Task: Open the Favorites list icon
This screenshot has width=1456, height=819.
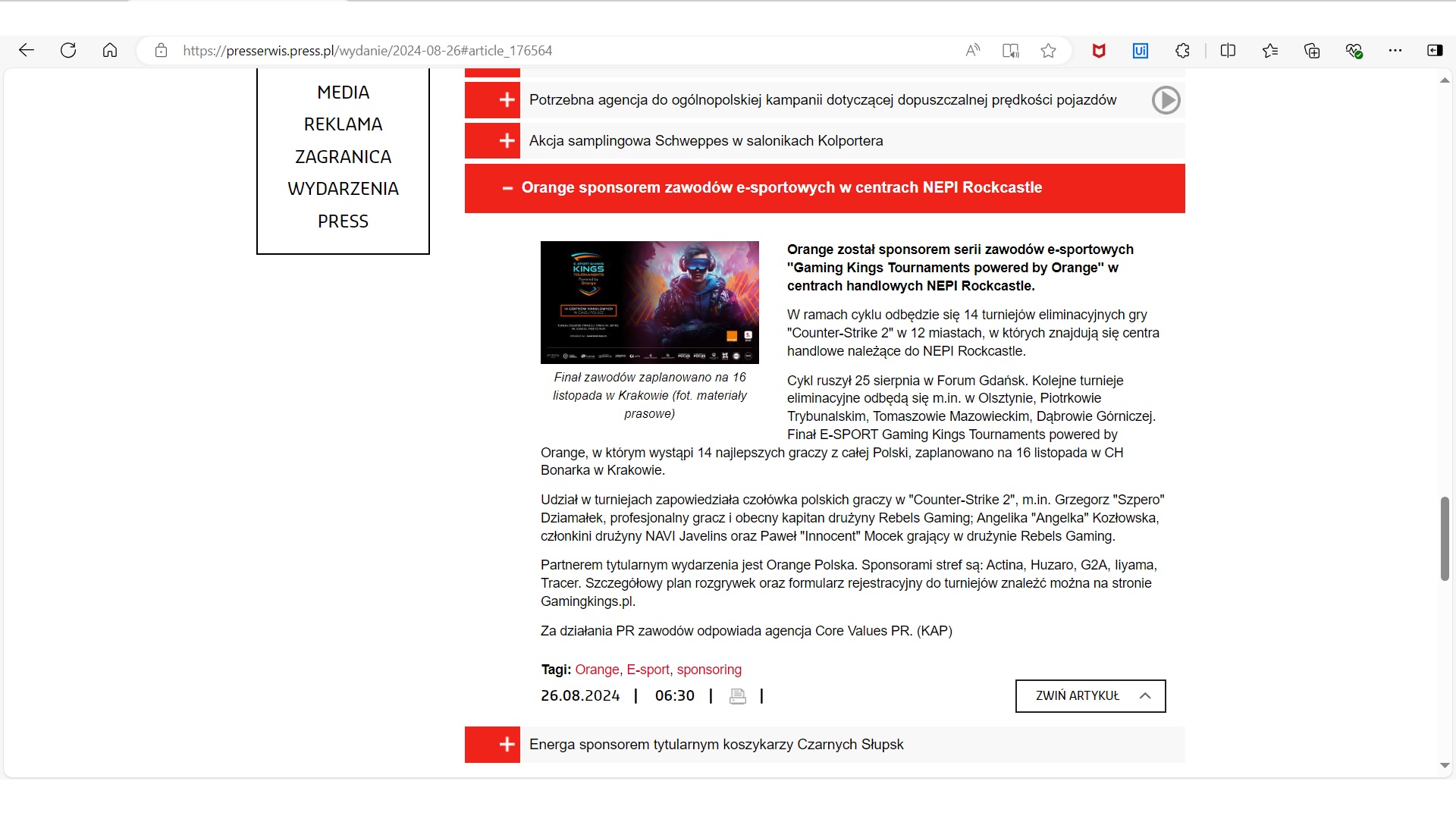Action: click(x=1270, y=50)
